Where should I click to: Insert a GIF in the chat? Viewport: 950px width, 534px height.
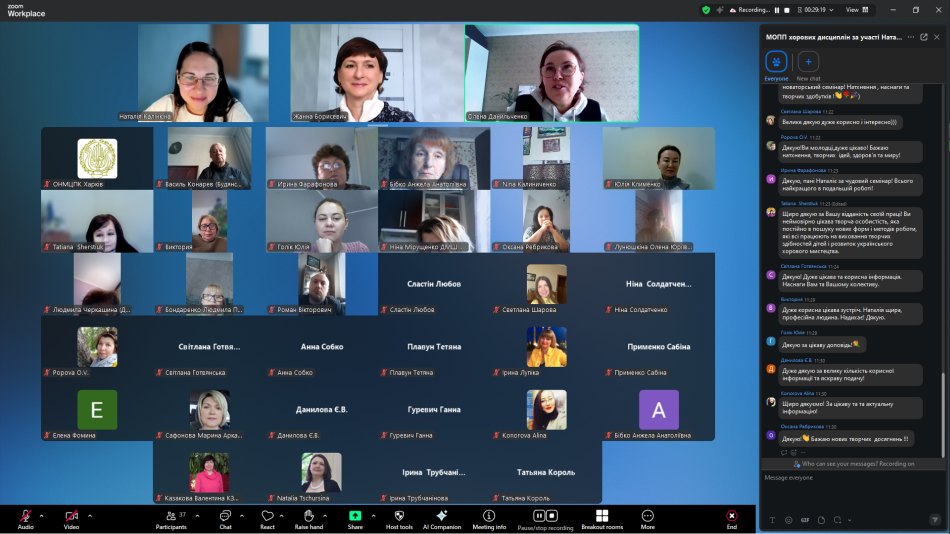coord(804,520)
